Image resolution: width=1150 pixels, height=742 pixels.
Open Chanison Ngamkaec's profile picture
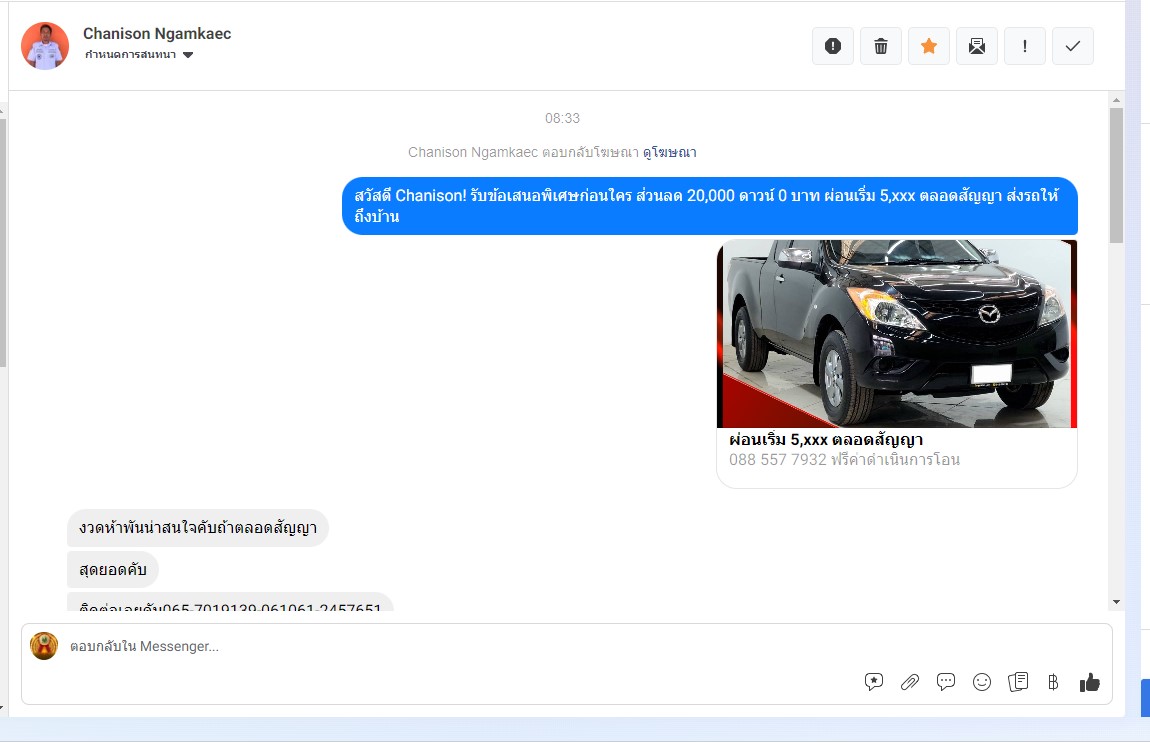pos(45,45)
